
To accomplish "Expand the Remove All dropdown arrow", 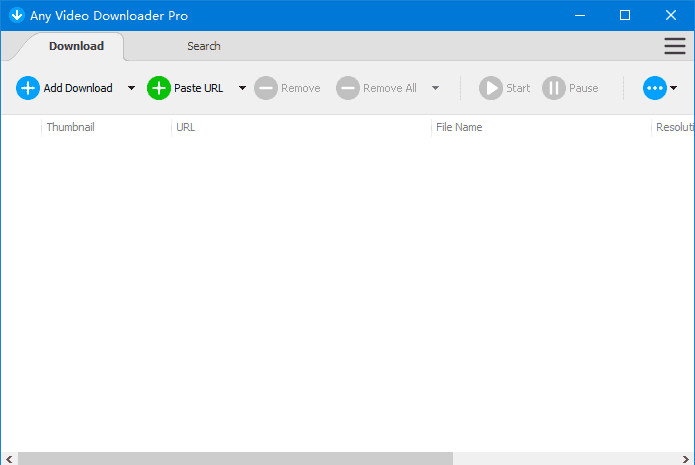I will coord(435,88).
